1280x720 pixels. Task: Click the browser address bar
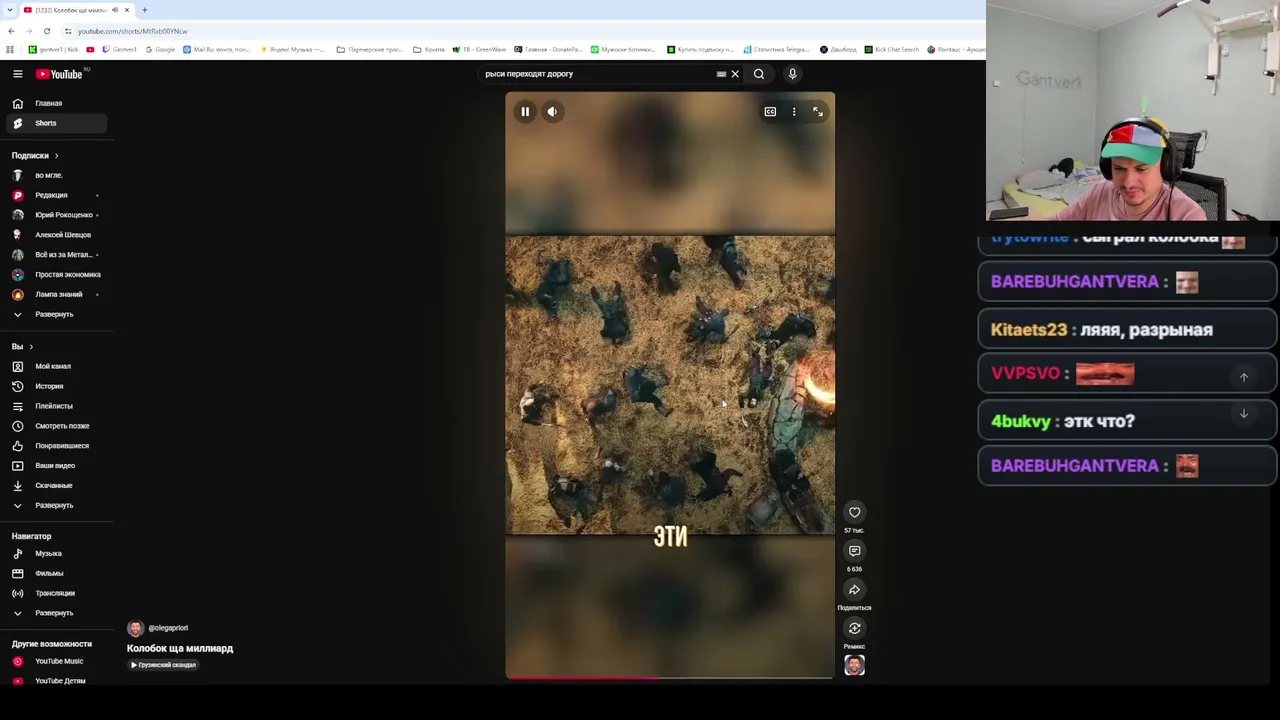pos(520,31)
